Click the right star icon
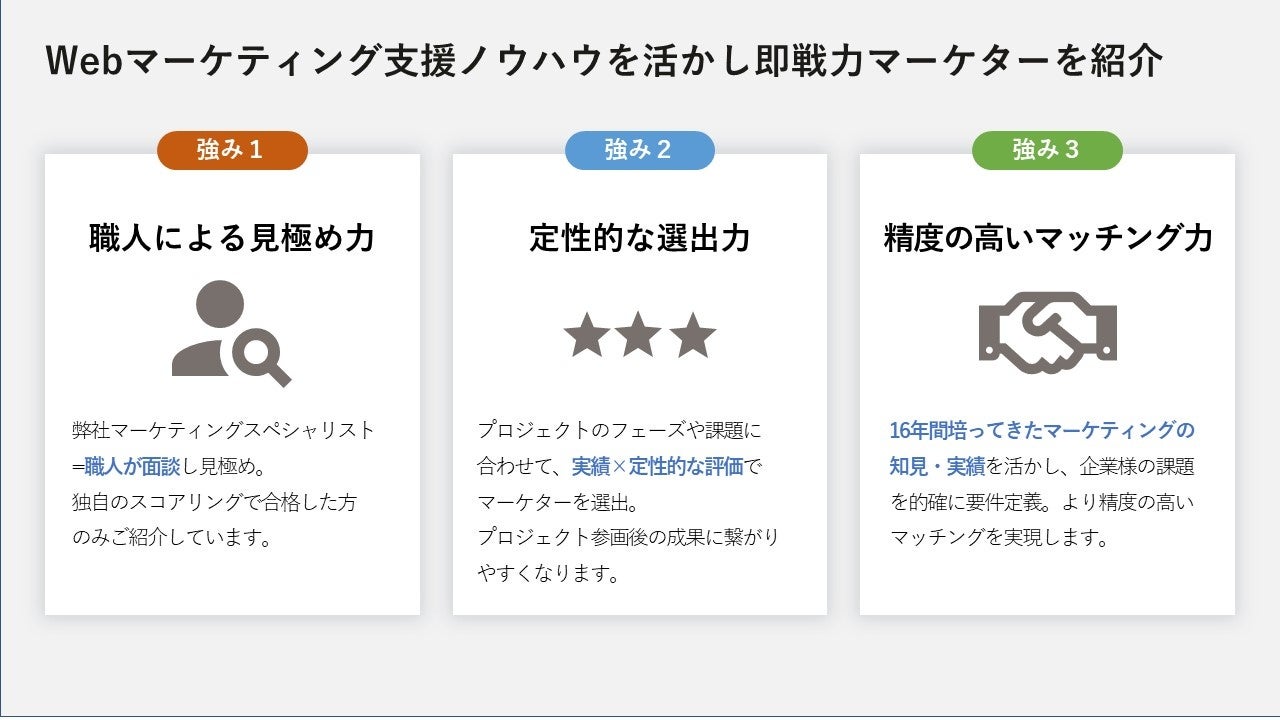Image resolution: width=1280 pixels, height=720 pixels. click(x=693, y=336)
